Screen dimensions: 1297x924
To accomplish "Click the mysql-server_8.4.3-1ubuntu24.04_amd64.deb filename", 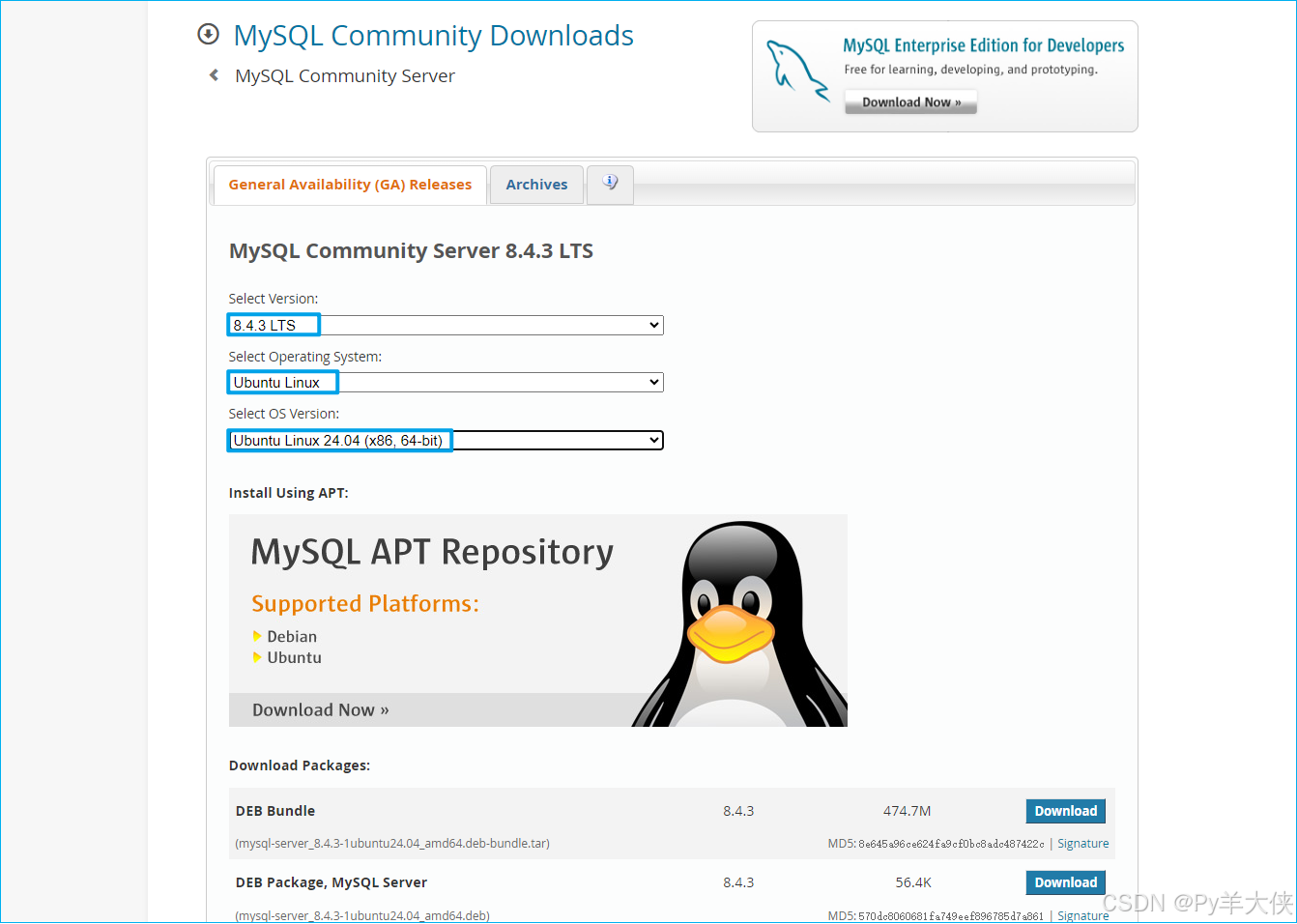I will coord(362,915).
